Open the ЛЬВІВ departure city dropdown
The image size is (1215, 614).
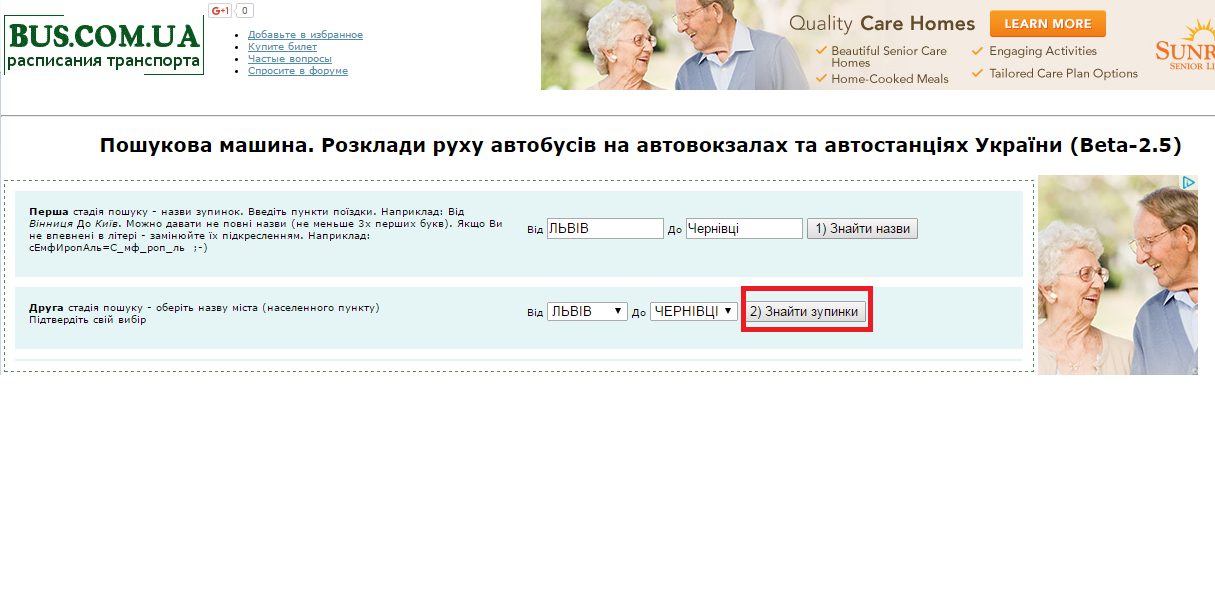tap(587, 312)
